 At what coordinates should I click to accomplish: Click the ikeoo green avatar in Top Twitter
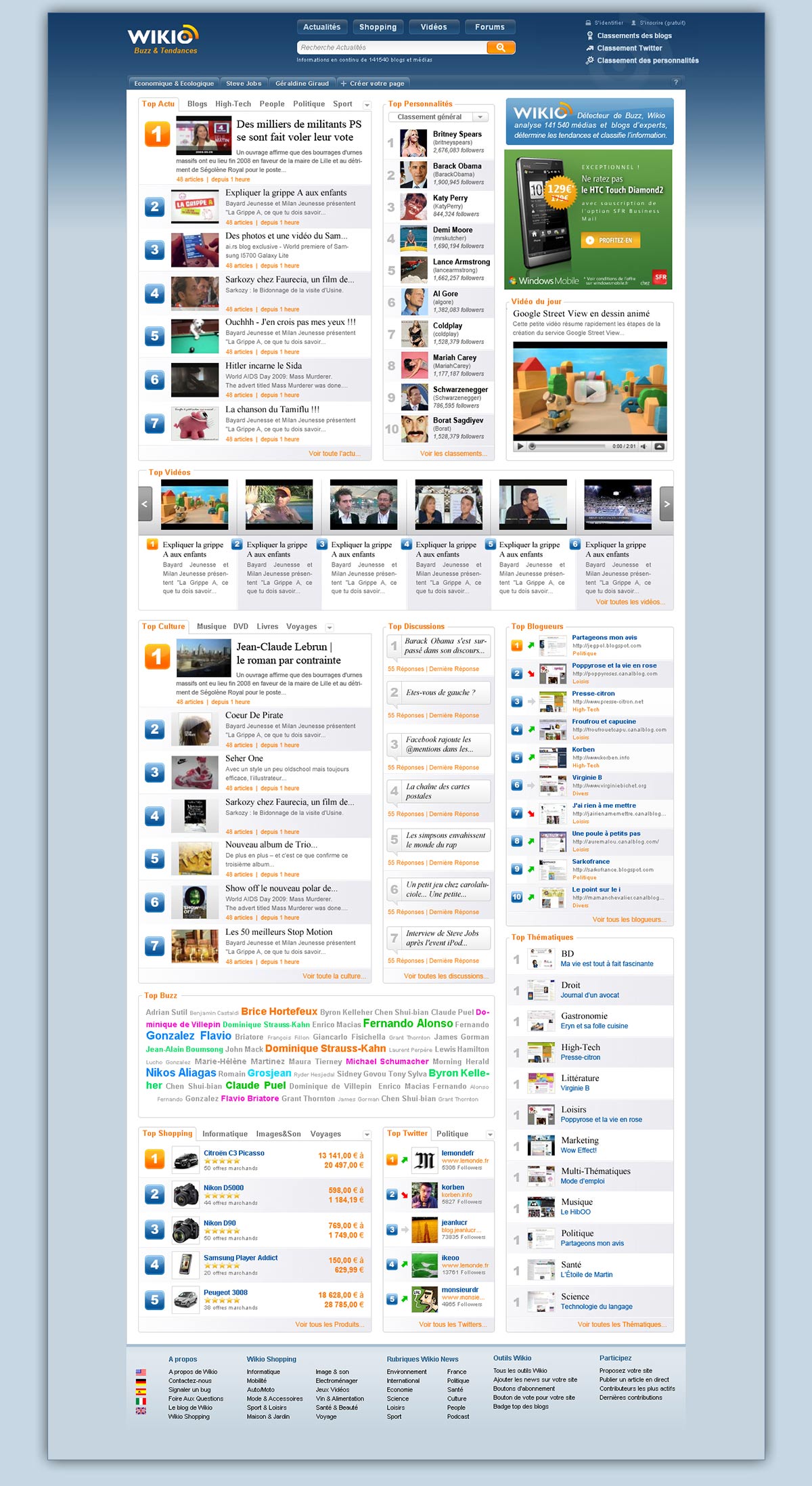click(424, 1265)
